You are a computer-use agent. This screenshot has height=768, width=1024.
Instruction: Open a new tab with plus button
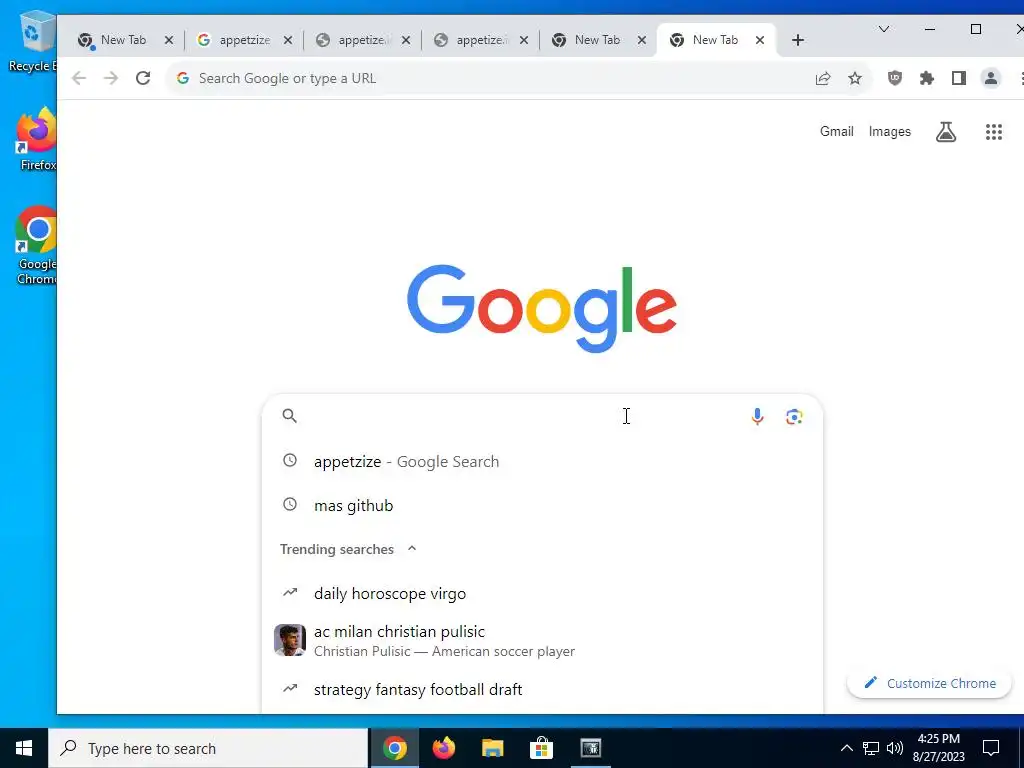click(x=797, y=40)
